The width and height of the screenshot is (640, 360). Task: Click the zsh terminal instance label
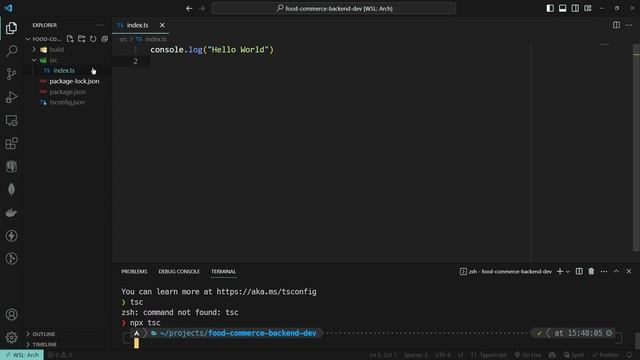(506, 271)
